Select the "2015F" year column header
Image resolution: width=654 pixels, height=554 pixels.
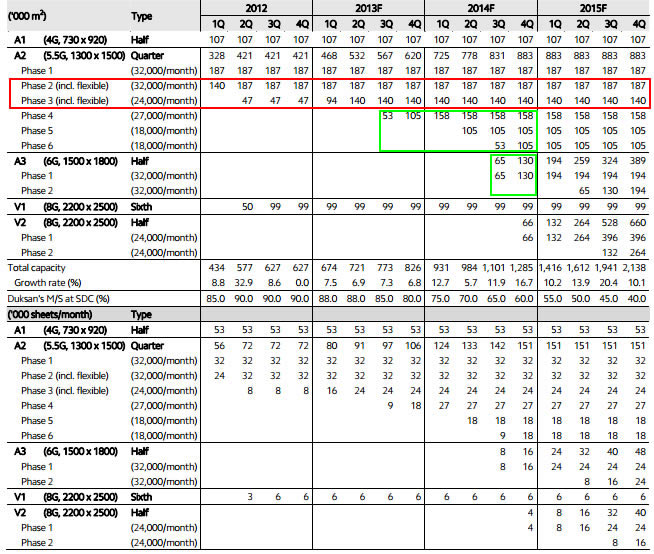pos(594,8)
